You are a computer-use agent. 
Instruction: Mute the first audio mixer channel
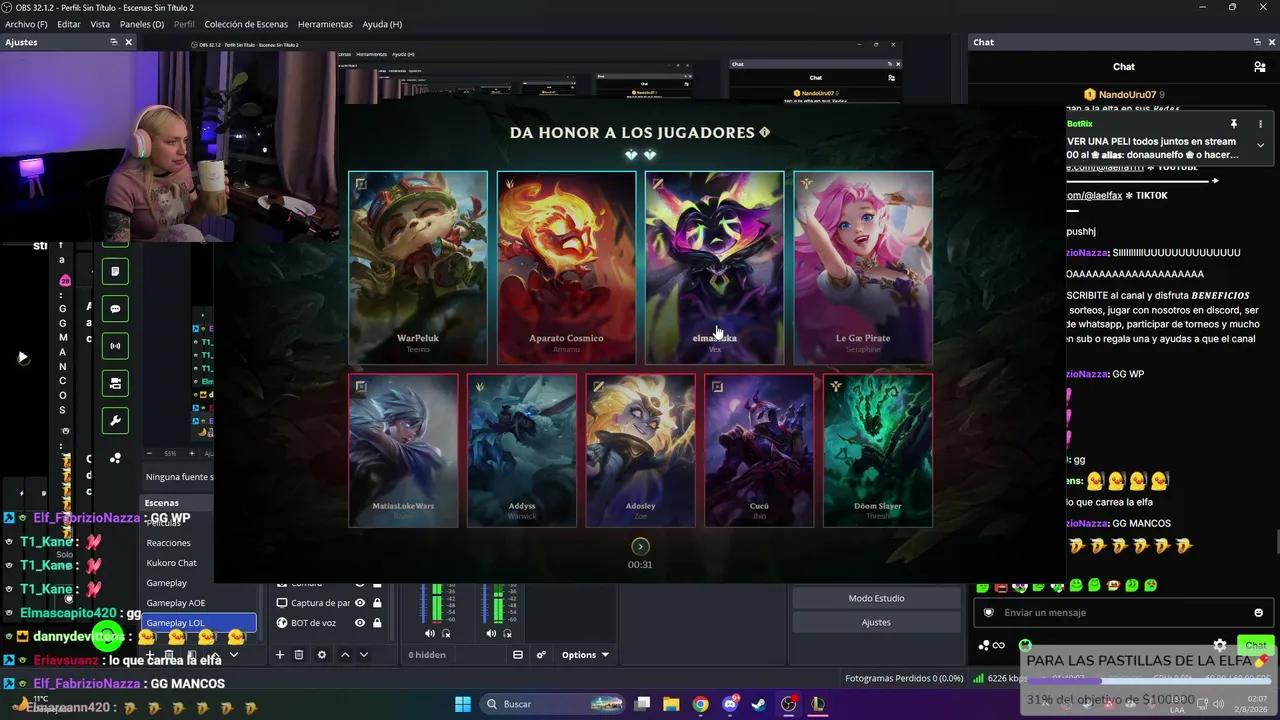(x=430, y=633)
